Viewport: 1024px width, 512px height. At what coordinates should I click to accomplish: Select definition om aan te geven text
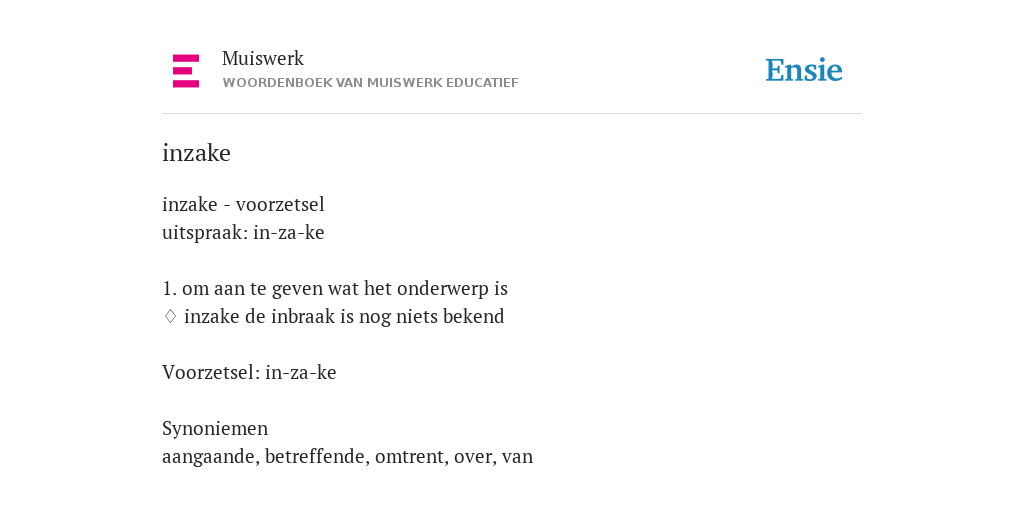point(345,289)
